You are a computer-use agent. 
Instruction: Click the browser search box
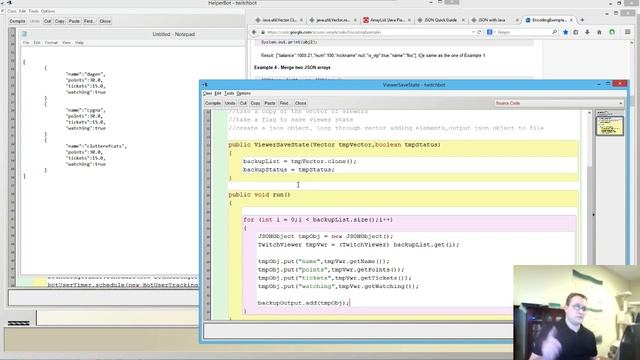point(523,32)
